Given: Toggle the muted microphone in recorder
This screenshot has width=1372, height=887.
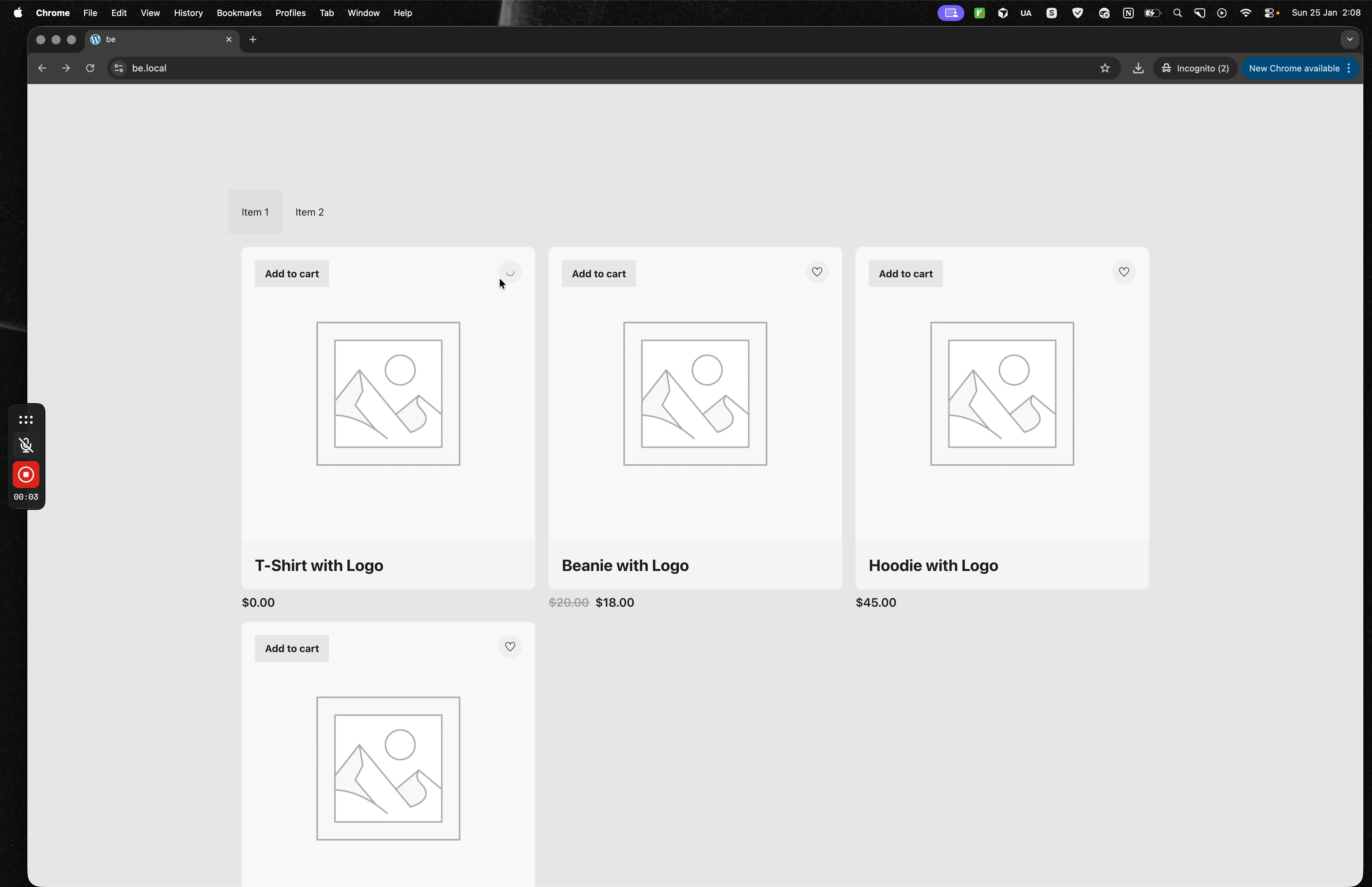Looking at the screenshot, I should point(26,445).
